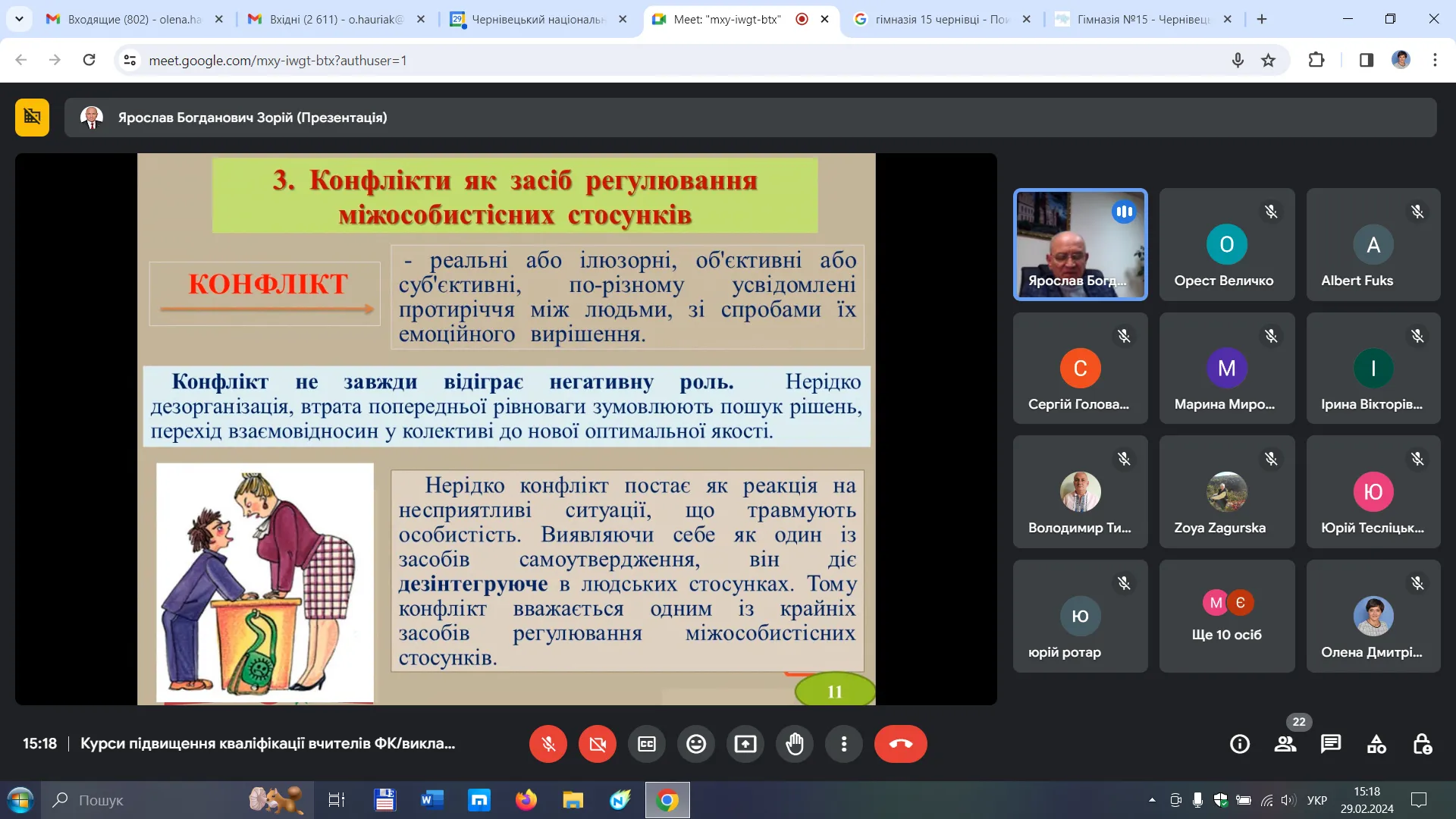
Task: Click the Ярослав Богданович video thumbnail
Action: click(x=1081, y=244)
